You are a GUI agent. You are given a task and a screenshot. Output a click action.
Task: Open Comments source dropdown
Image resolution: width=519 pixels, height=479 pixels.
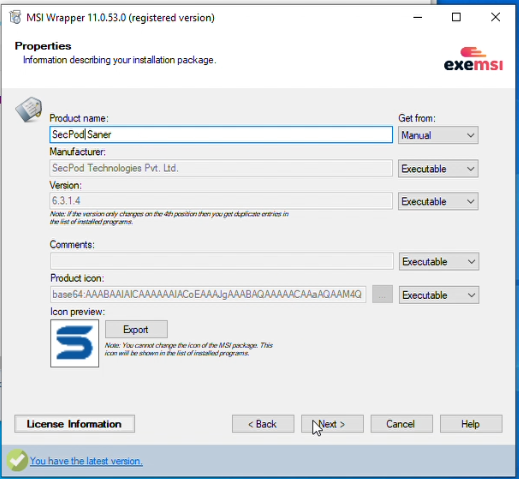coord(439,261)
